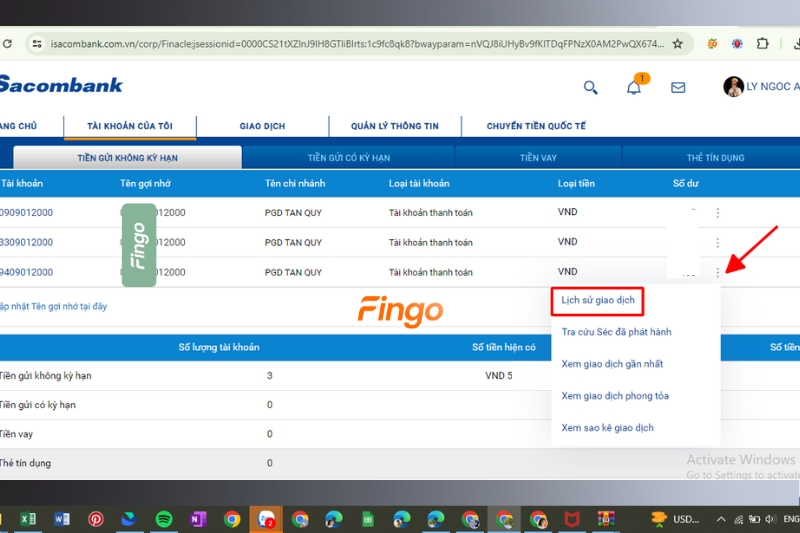Open WinRAR from the taskbar
Image resolution: width=800 pixels, height=533 pixels.
click(606, 519)
